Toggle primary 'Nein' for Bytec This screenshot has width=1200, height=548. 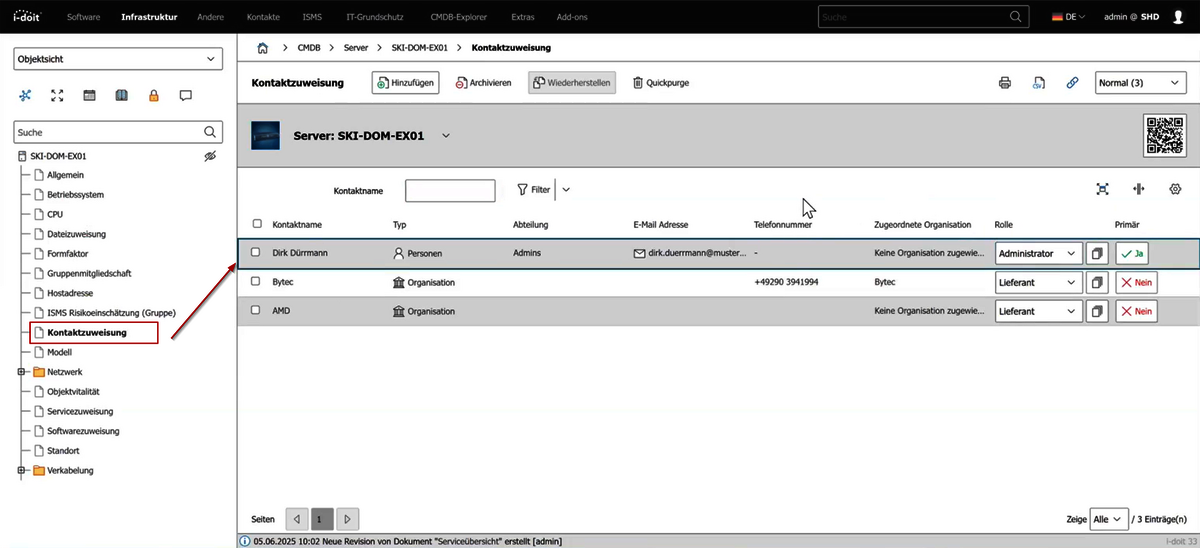(1135, 283)
